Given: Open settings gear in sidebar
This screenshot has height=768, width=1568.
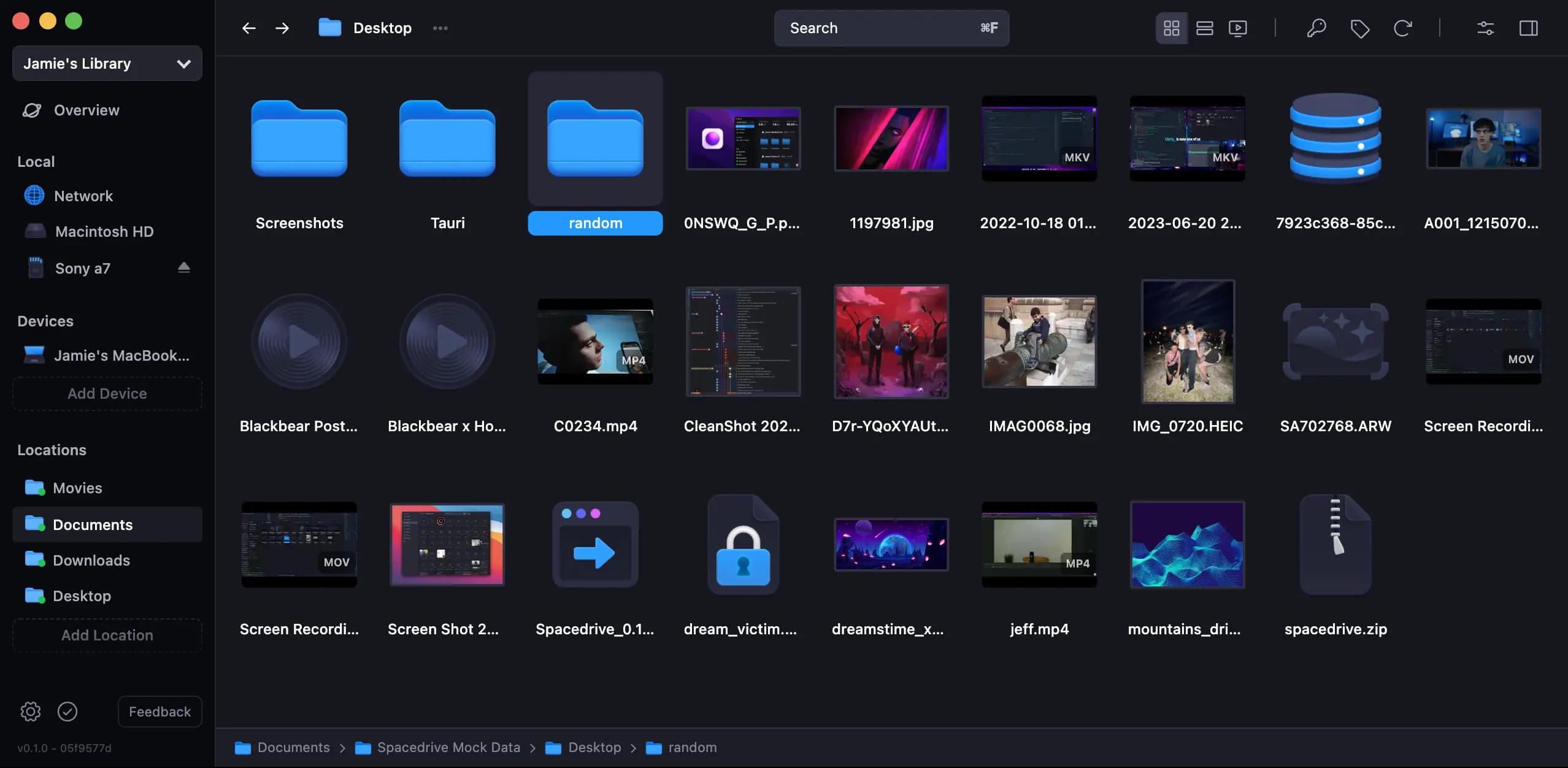Looking at the screenshot, I should (x=31, y=712).
